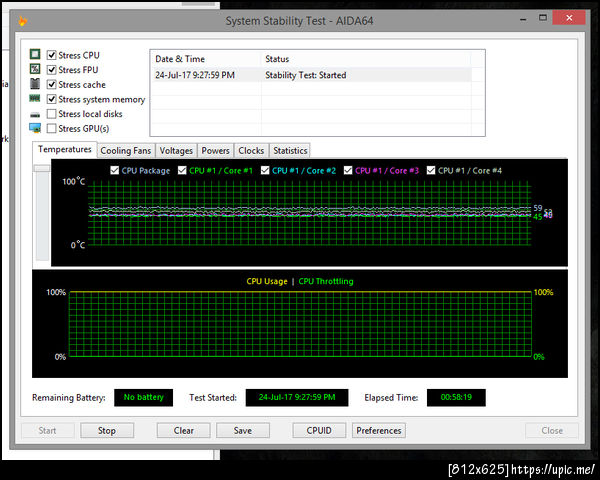Click the disabled Start button
This screenshot has width=600, height=480.
point(47,431)
